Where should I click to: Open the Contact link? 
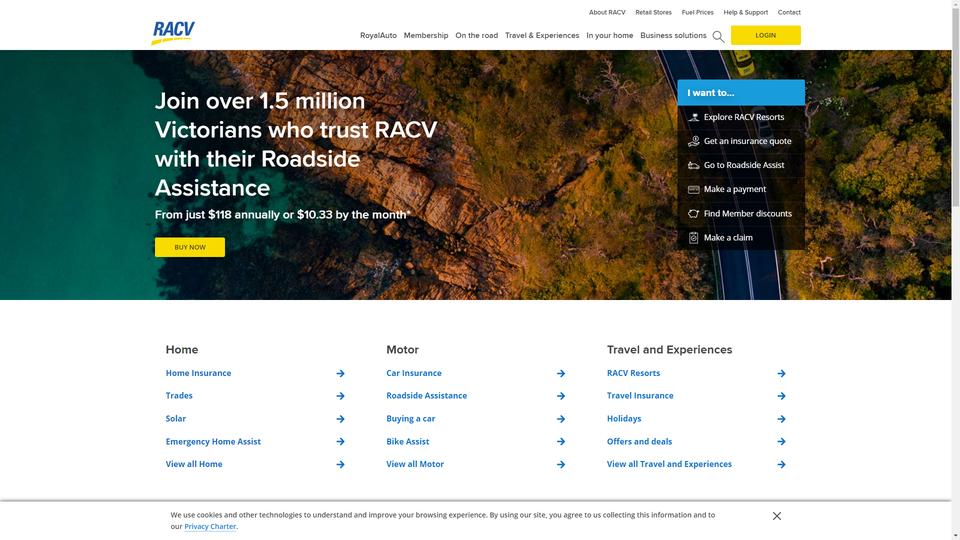[789, 12]
